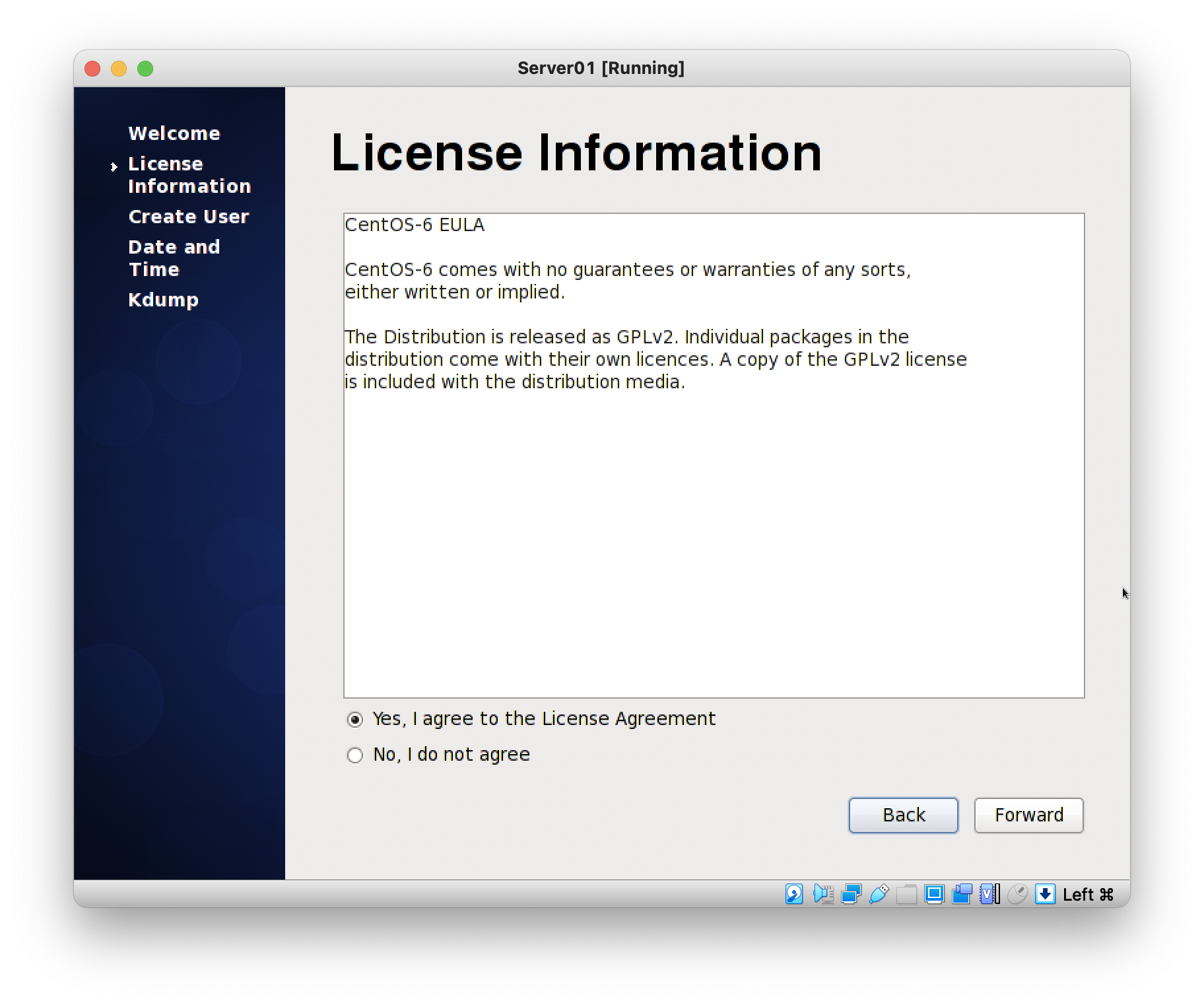Click the virtualization CPU status icon
The image size is (1204, 1005).
pos(989,894)
